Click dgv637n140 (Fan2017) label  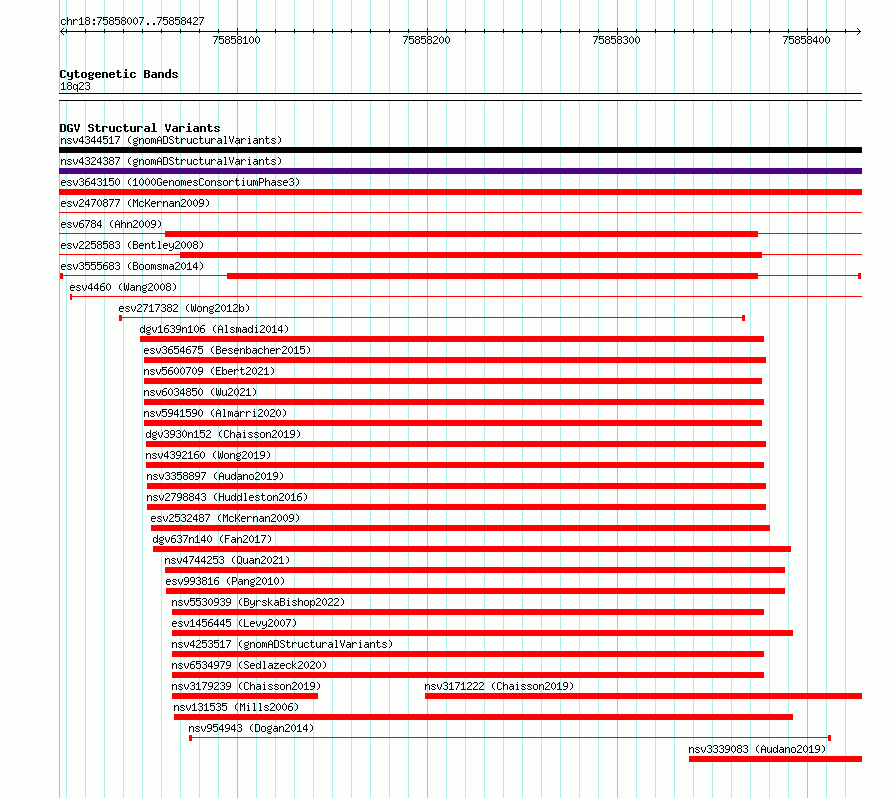212,539
